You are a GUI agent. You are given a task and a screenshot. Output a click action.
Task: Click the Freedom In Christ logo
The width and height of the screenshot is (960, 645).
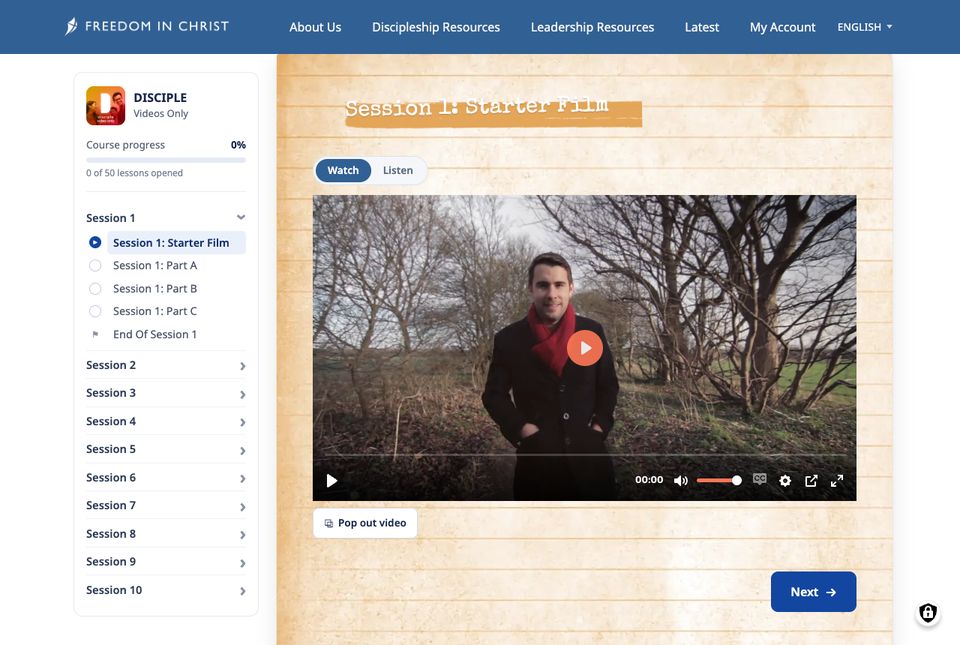tap(147, 26)
